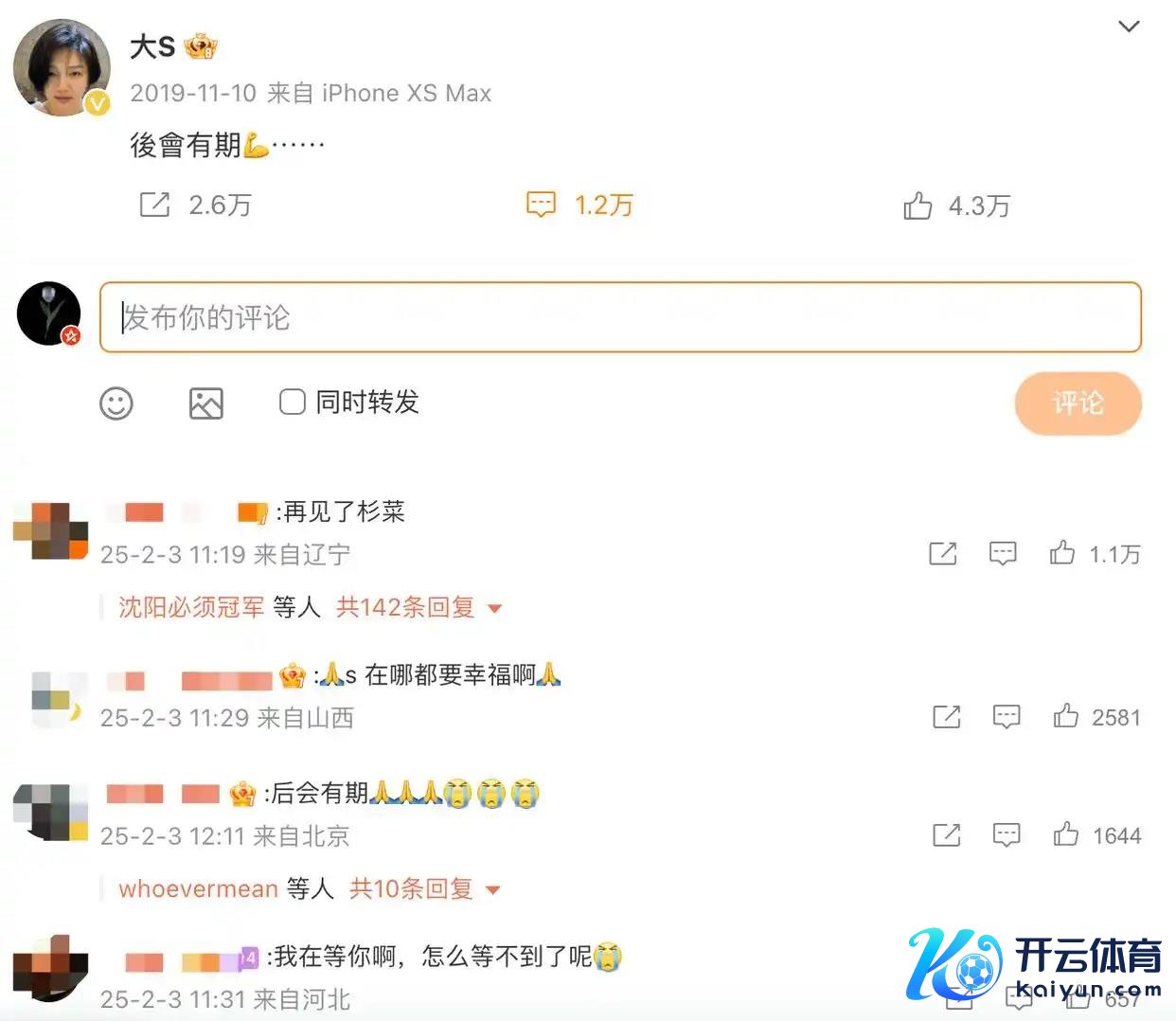Like the post with 4.3万 likes
1176x1021 pixels.
pos(918,206)
